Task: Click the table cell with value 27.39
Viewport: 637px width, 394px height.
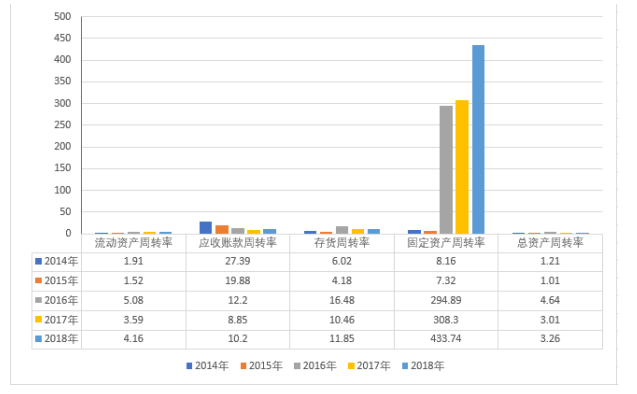Action: (x=238, y=261)
